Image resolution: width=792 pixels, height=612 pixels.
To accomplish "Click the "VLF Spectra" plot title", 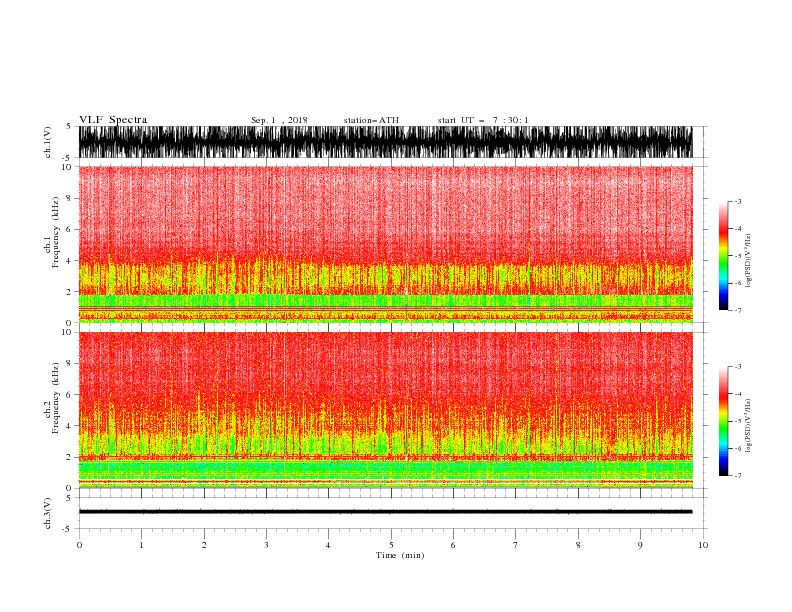I will click(113, 120).
